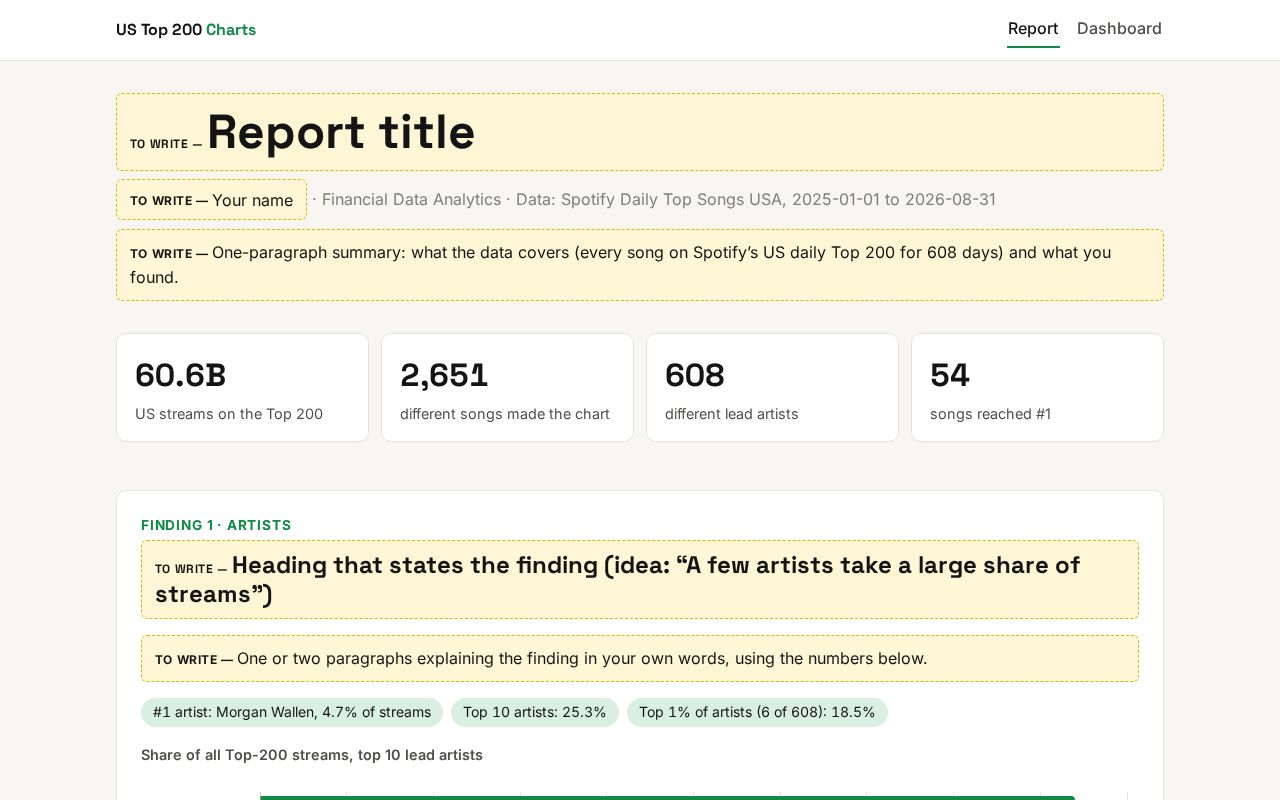Click the chart caption about top 10 lead artists
This screenshot has height=800, width=1280.
[312, 755]
